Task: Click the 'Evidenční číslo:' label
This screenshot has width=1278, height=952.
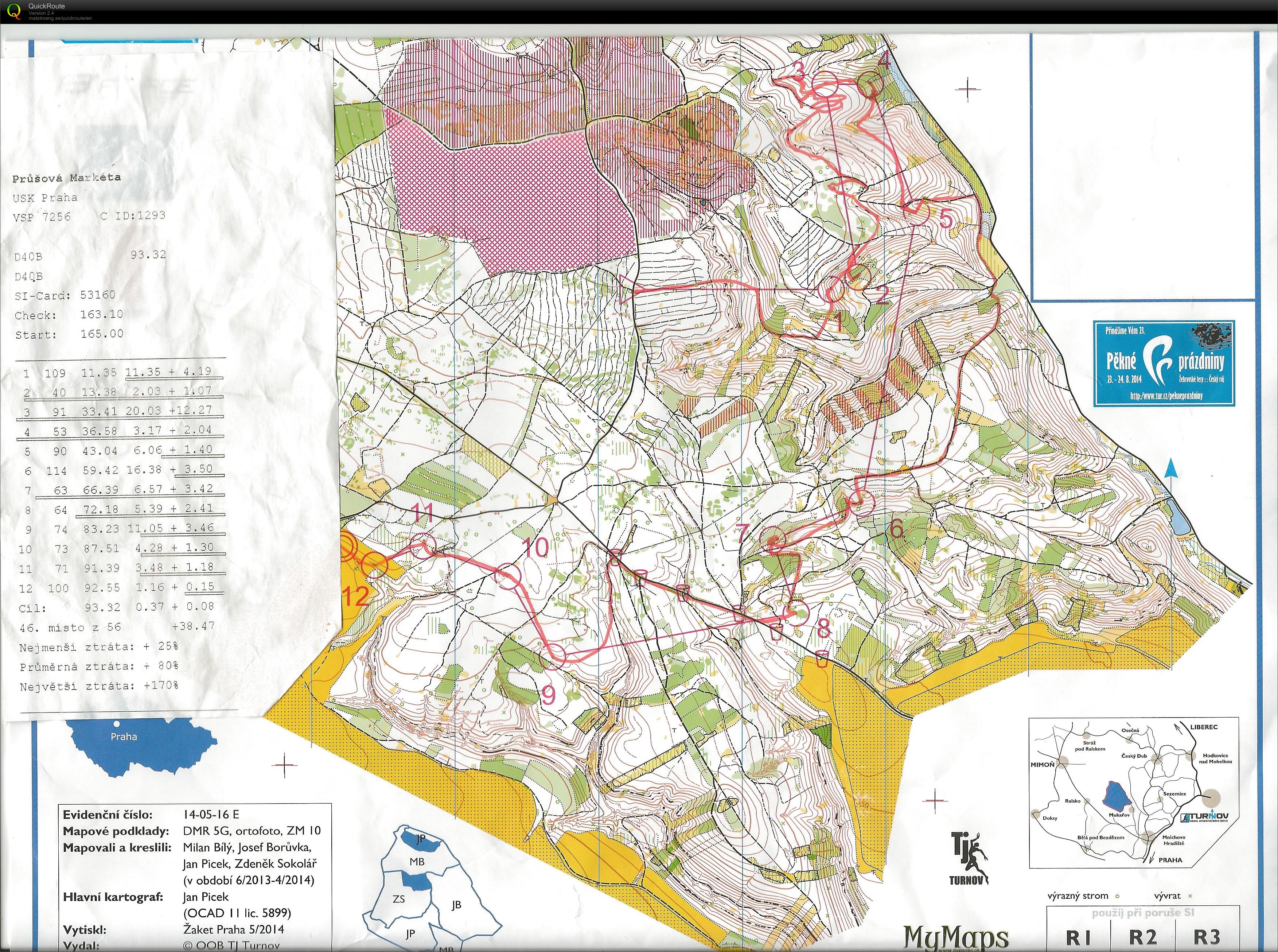Action: tap(108, 814)
